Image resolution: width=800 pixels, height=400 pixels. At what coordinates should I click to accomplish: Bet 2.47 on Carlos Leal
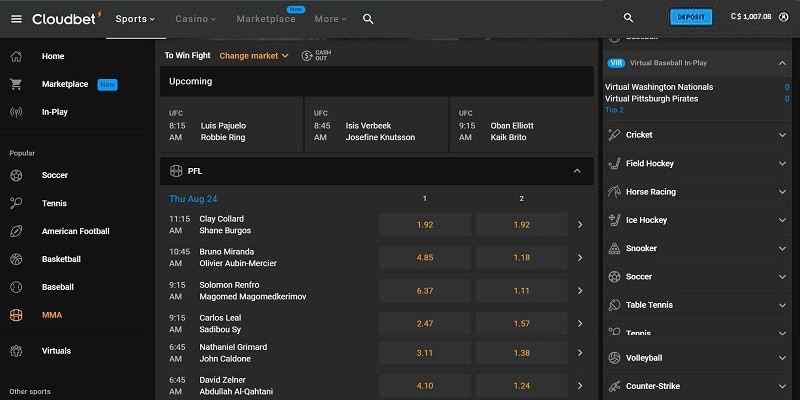coord(424,323)
